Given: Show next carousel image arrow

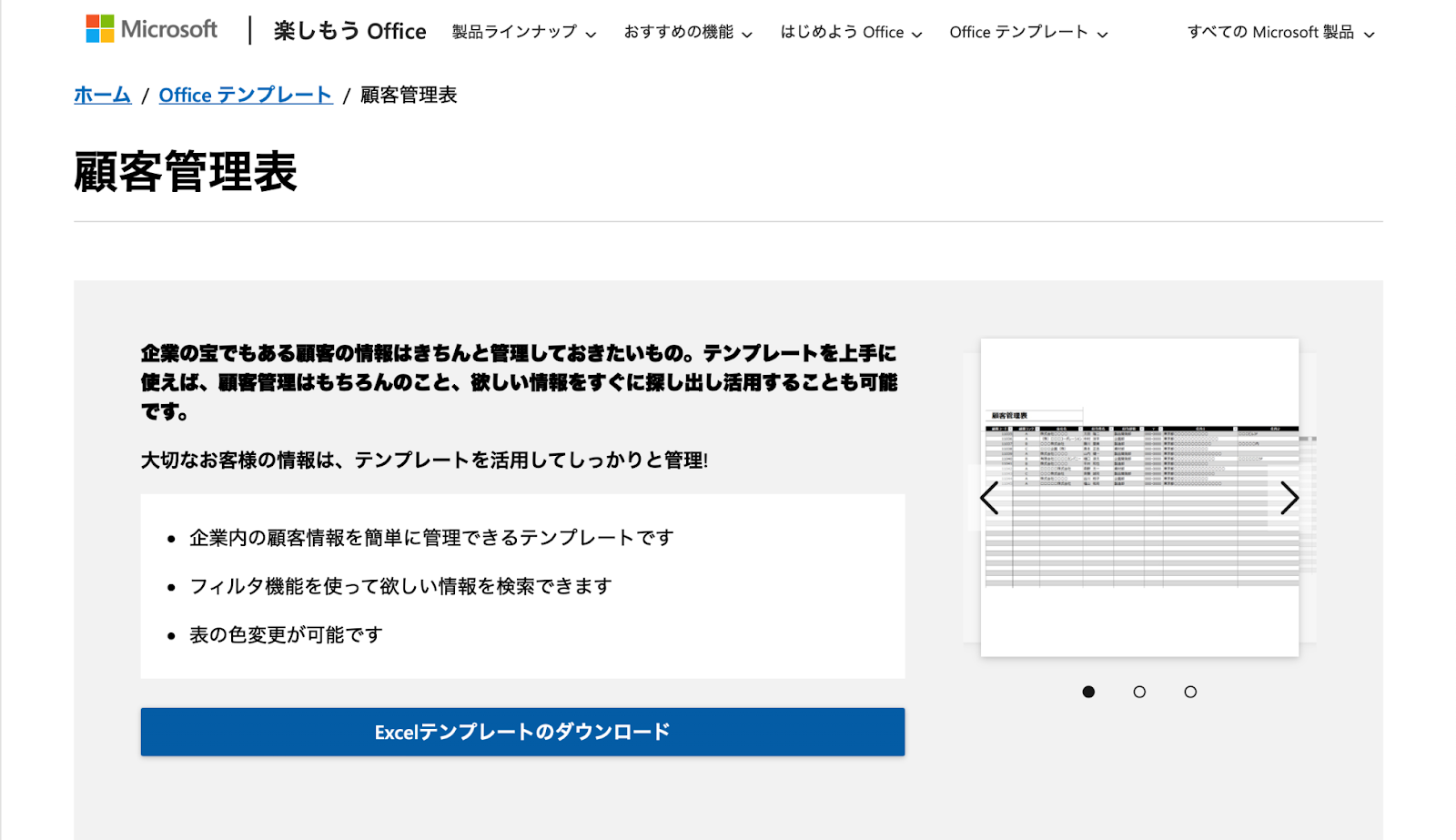Looking at the screenshot, I should 1289,498.
